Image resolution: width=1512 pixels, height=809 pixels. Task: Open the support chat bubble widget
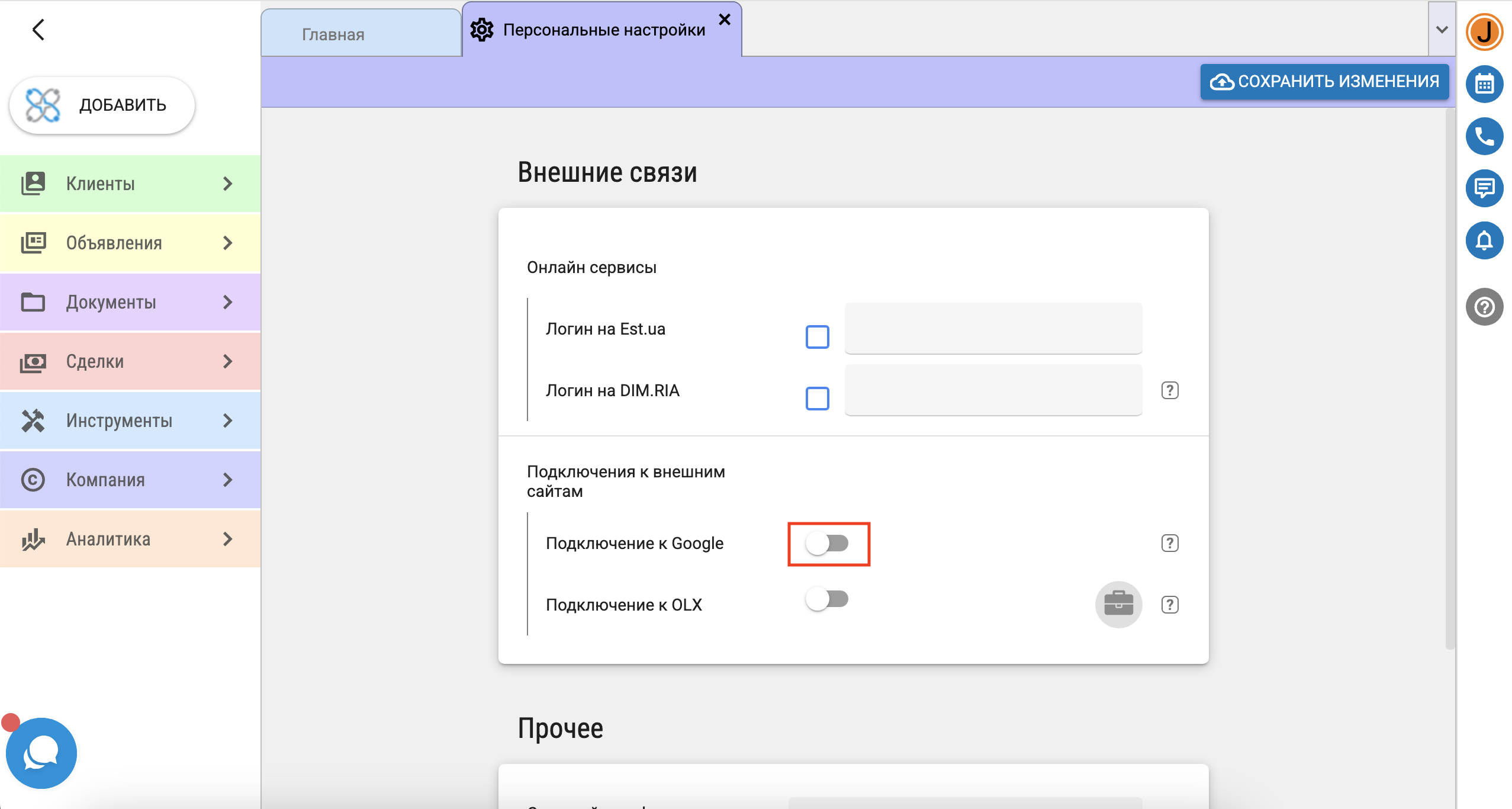pos(41,753)
